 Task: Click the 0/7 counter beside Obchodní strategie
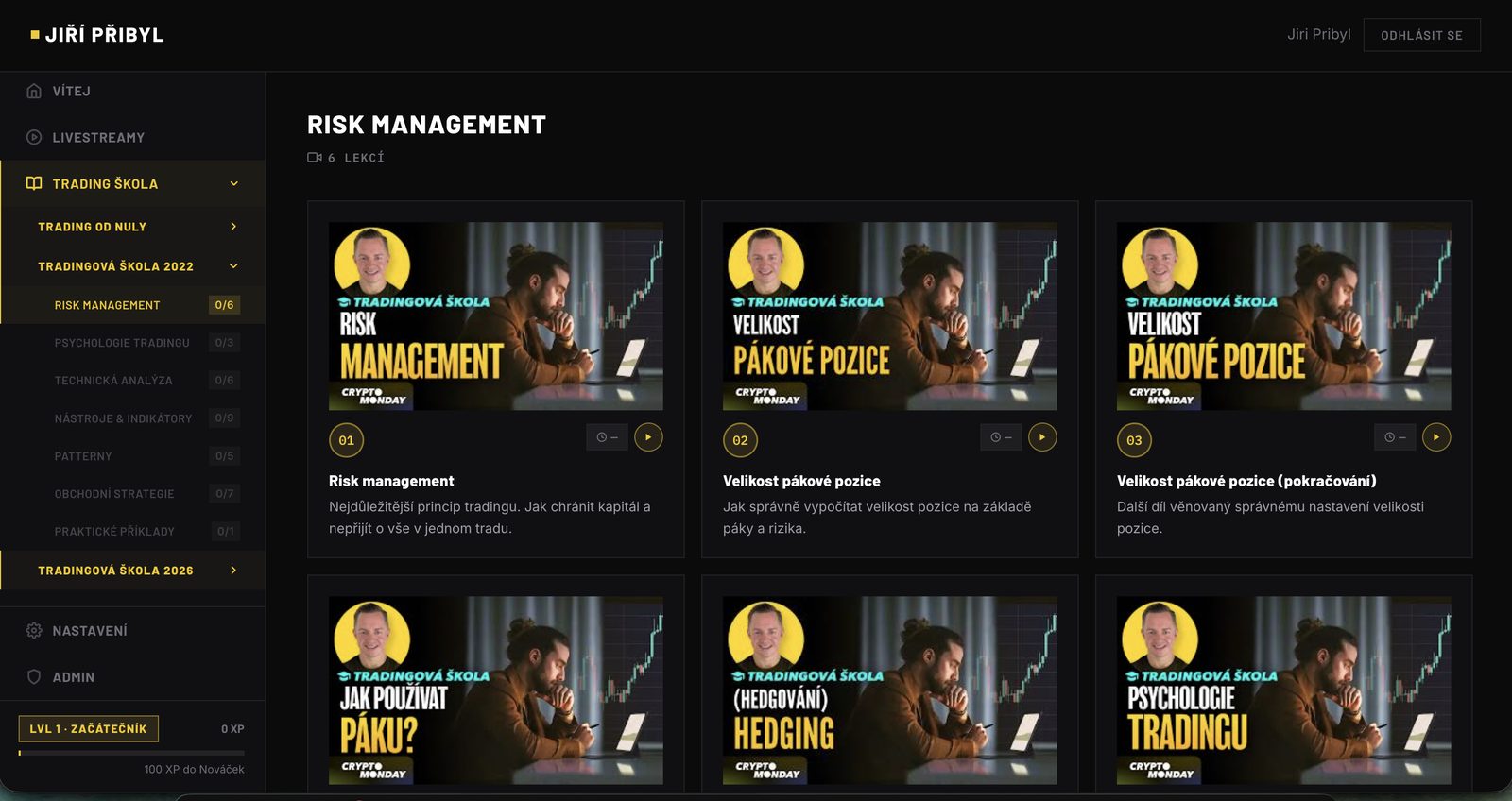pyautogui.click(x=224, y=494)
